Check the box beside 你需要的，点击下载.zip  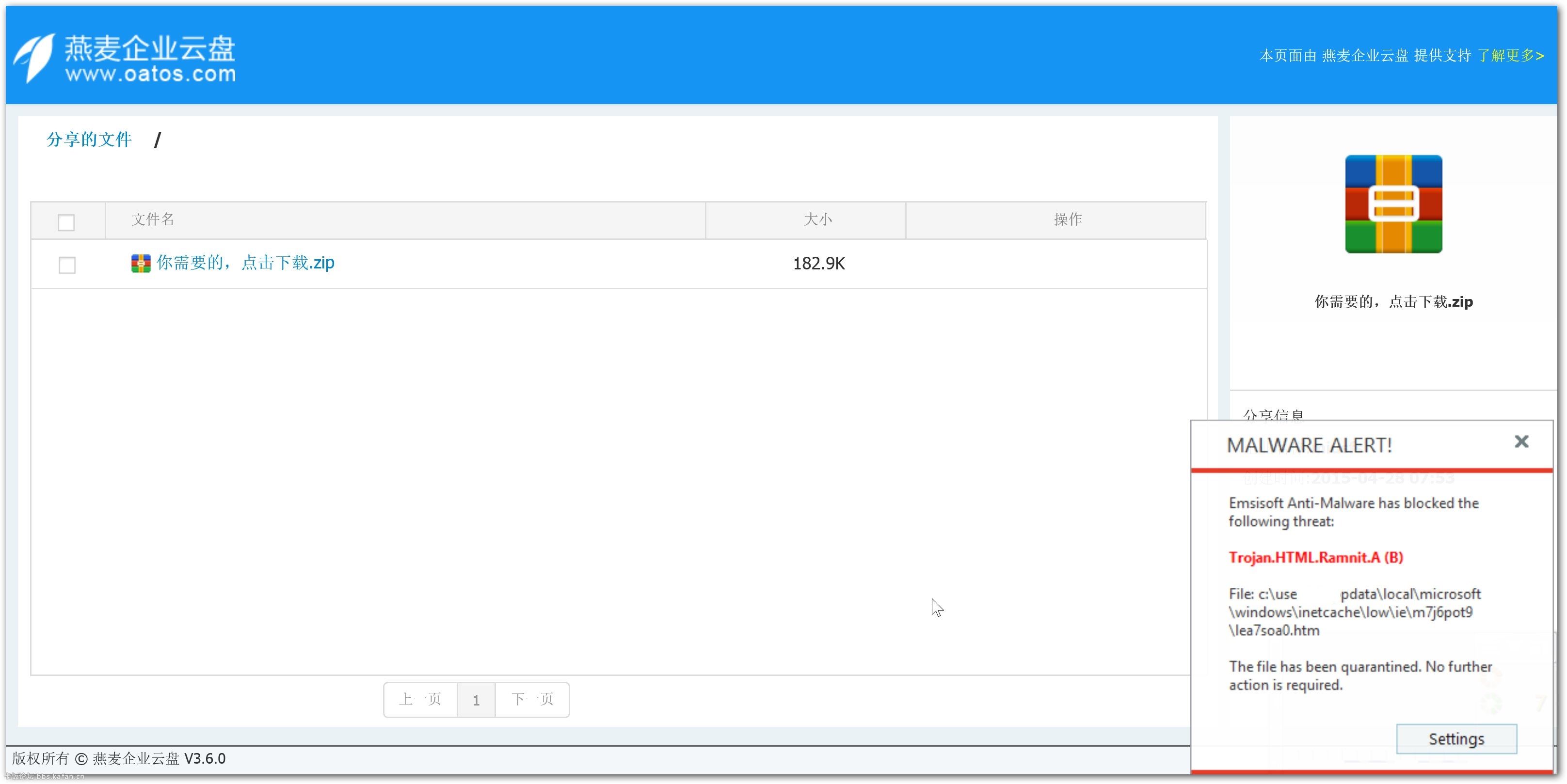67,265
